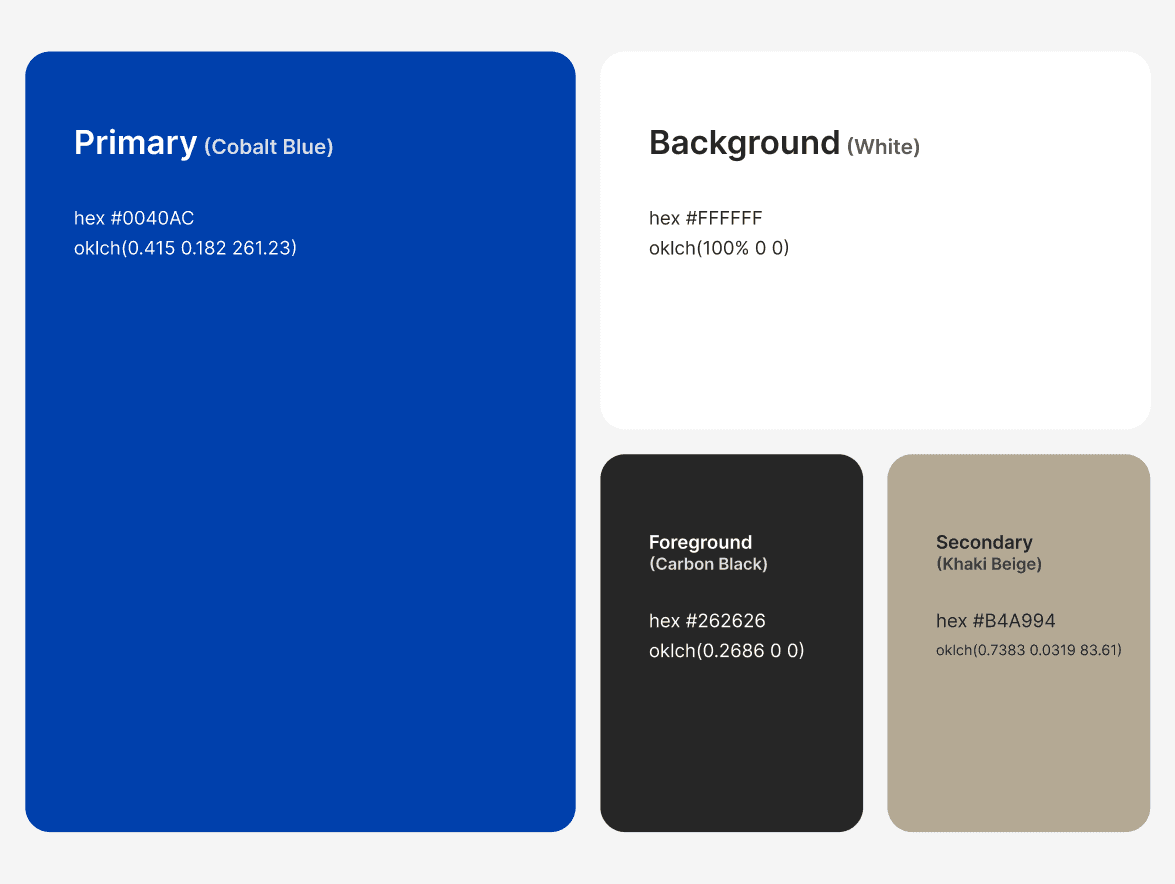
Task: Click the "Background" heading text
Action: coord(744,143)
